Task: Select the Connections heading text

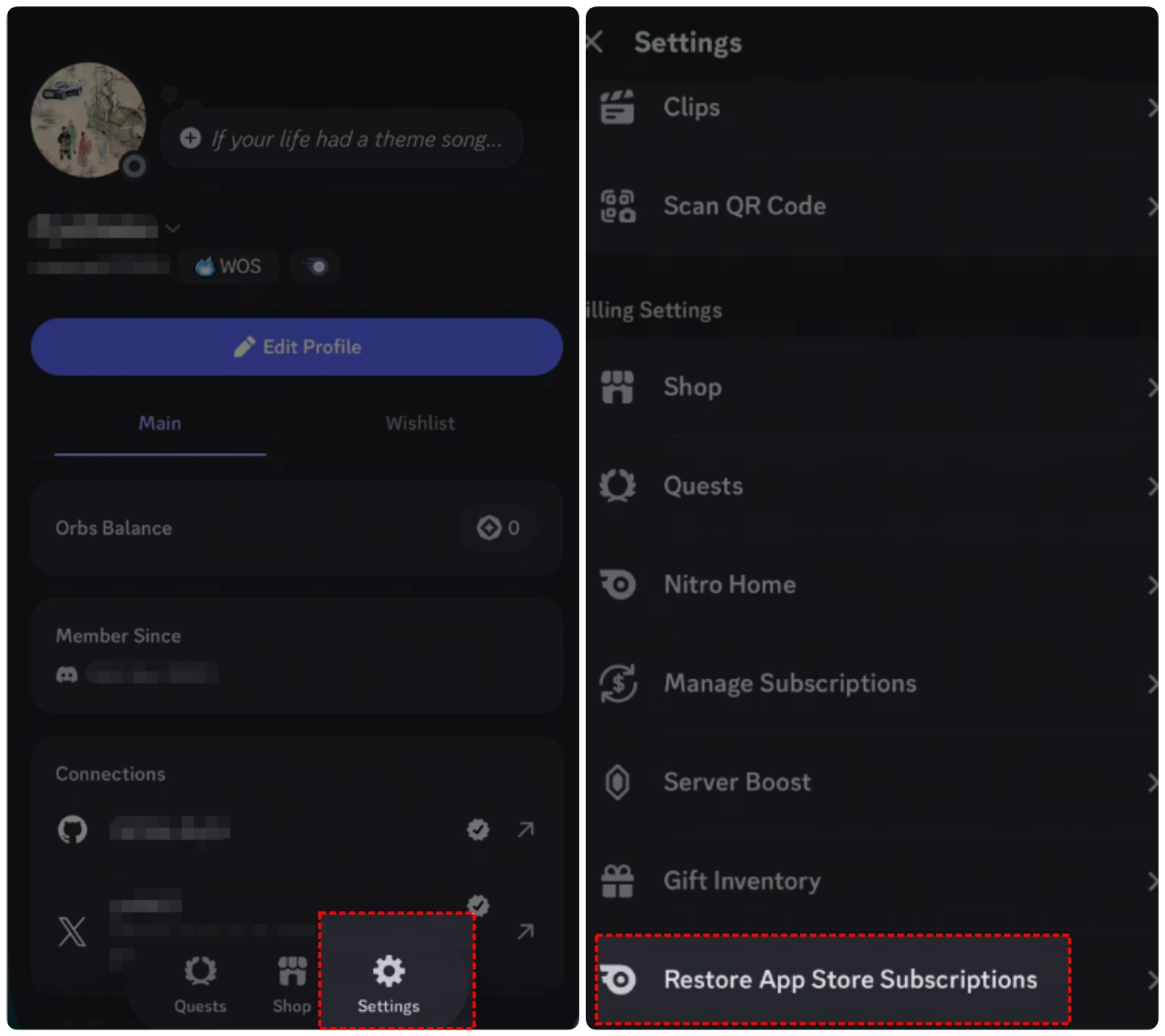Action: coord(110,774)
